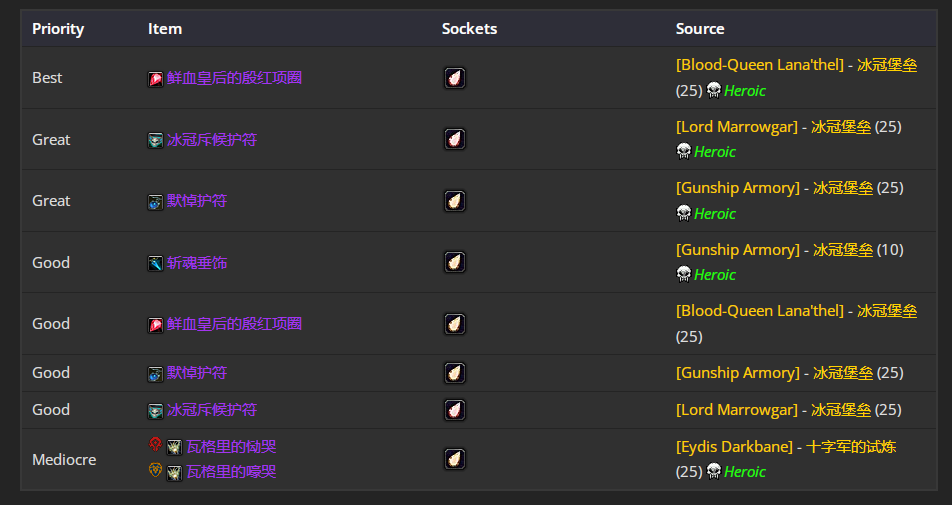The image size is (952, 505).
Task: Click the item icon of 冰冠斥候护符 in Great row
Action: click(x=156, y=140)
